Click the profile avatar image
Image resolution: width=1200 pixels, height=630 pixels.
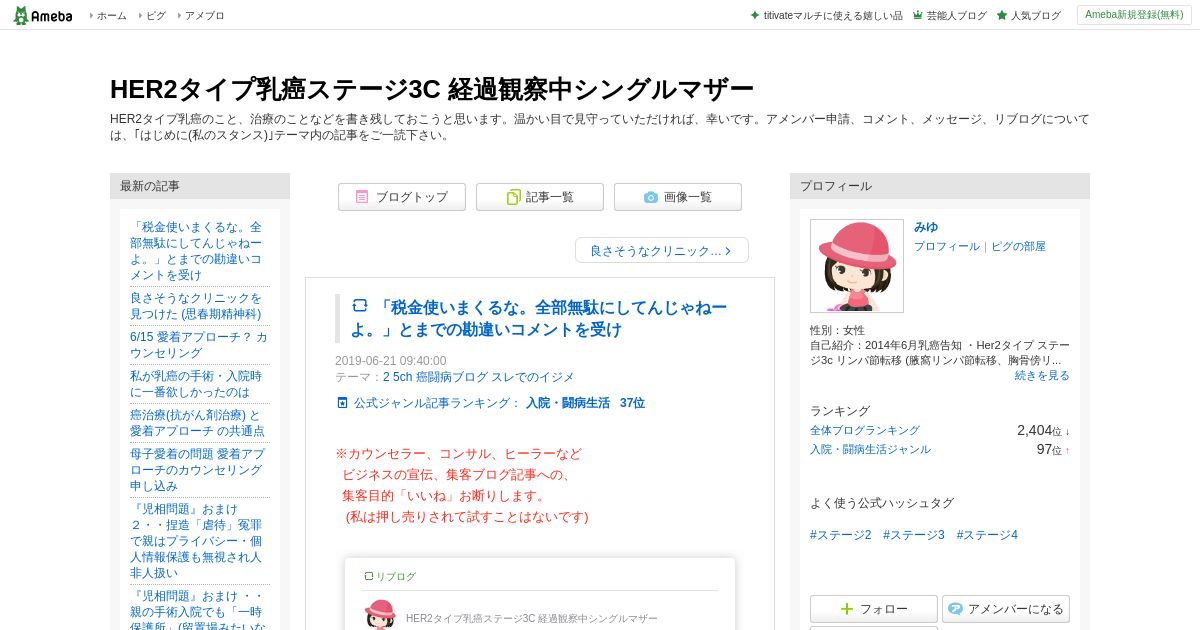click(x=857, y=266)
